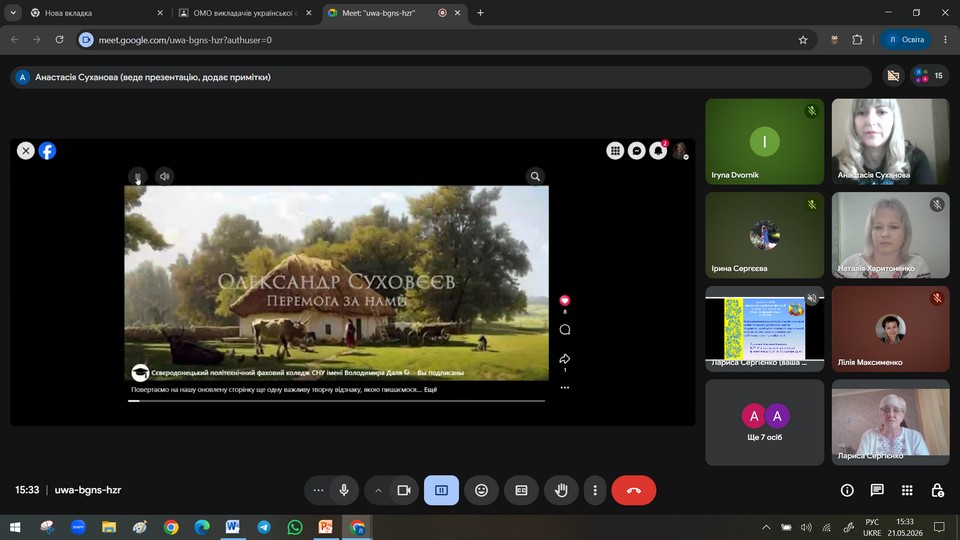The width and height of the screenshot is (960, 540).
Task: Open Chrome three-dot menu
Action: pos(945,40)
